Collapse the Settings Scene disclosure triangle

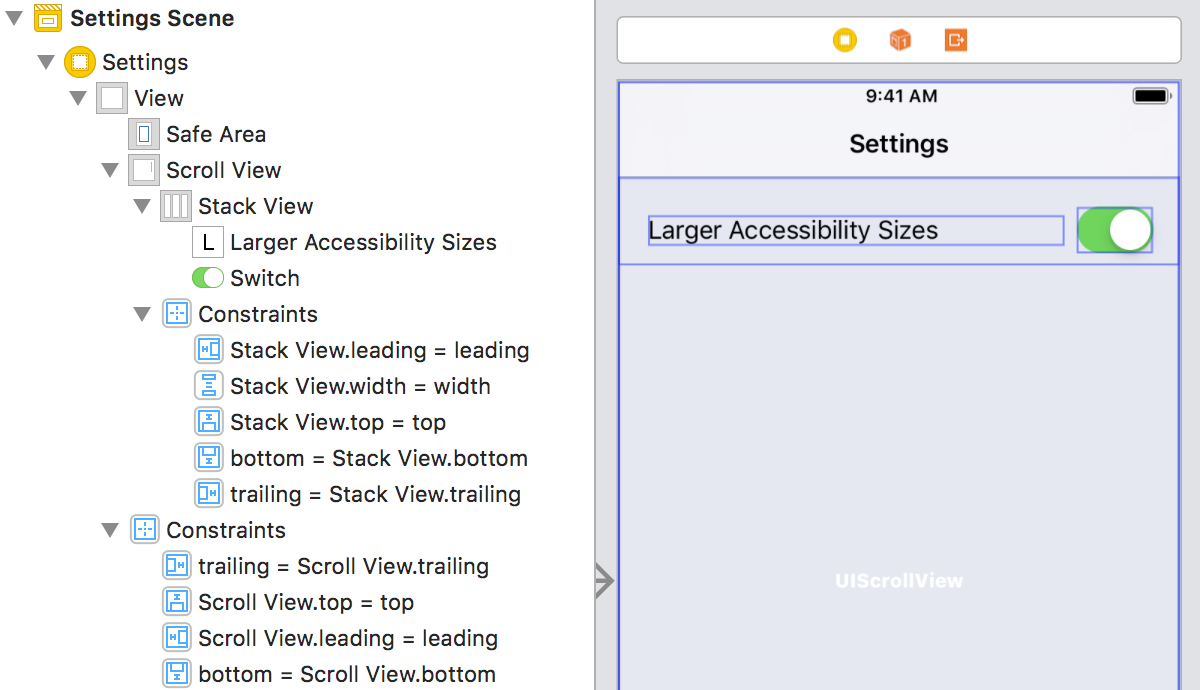click(x=14, y=17)
